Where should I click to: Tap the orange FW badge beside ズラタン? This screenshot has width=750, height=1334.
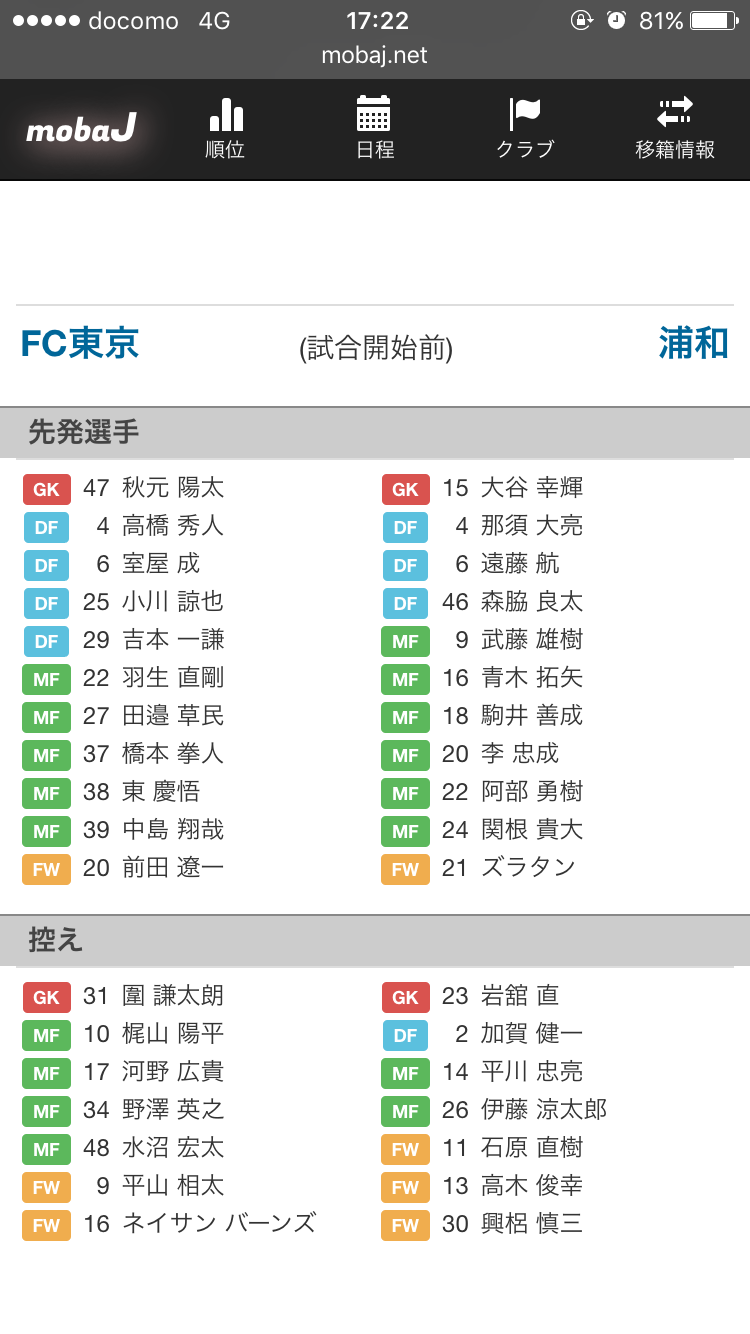405,869
